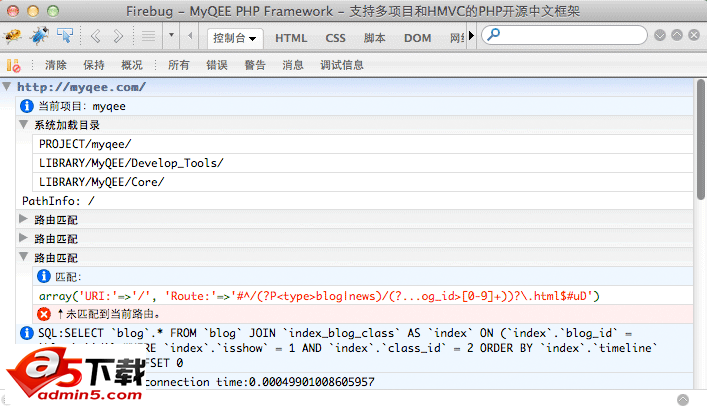Click the http://myqee.com/ link
Screen dimensions: 707x409
click(81, 87)
